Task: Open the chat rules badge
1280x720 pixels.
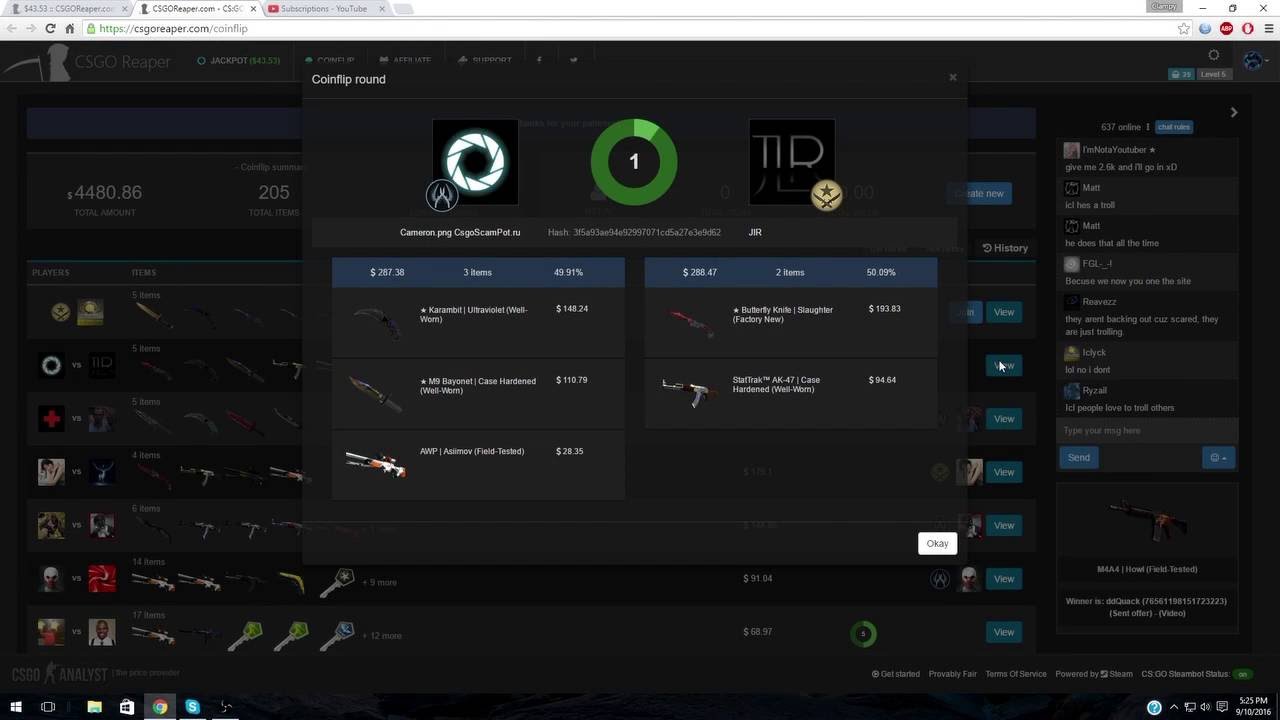Action: tap(1174, 127)
